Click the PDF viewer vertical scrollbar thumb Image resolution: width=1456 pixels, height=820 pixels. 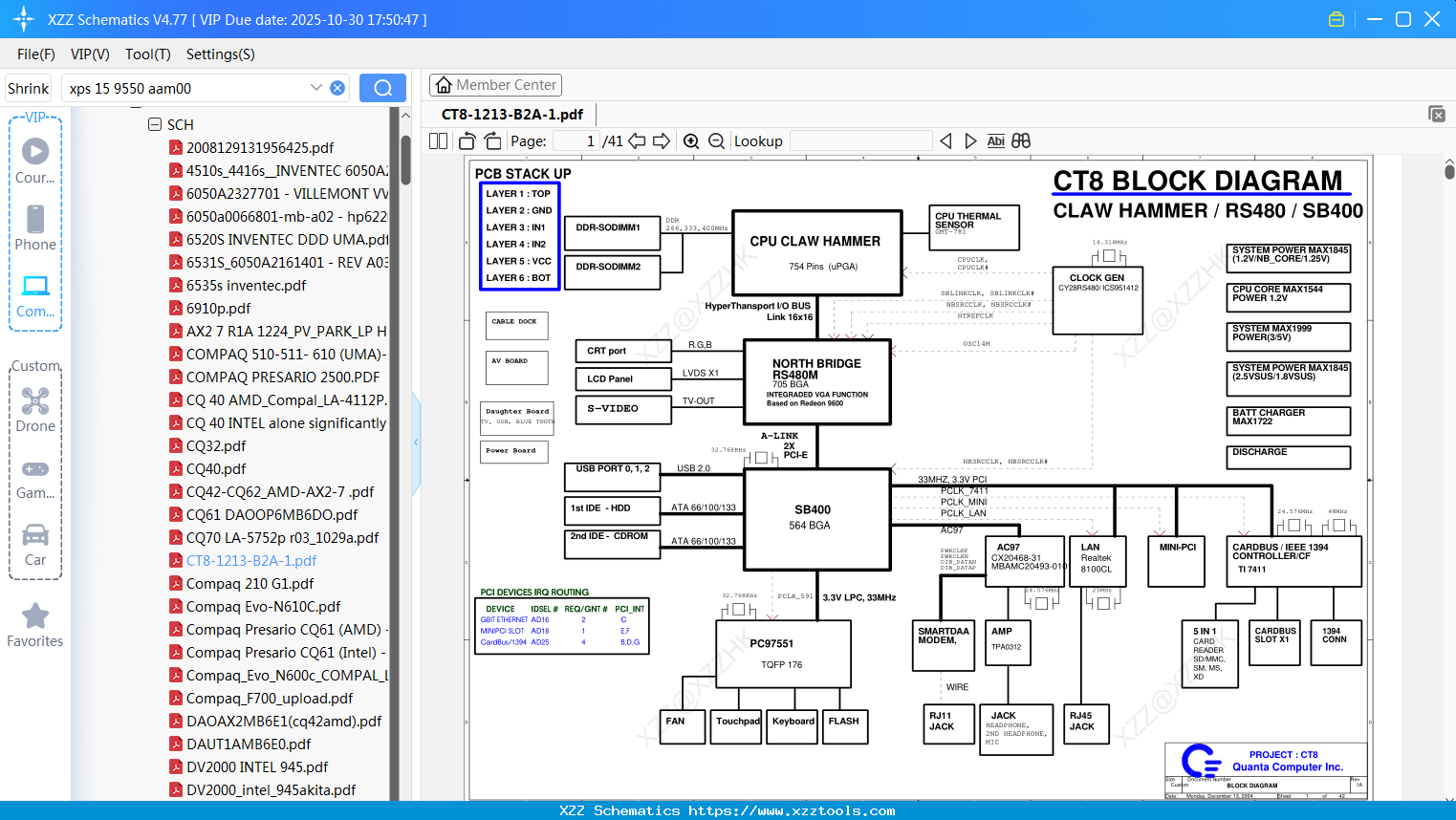click(x=1449, y=171)
